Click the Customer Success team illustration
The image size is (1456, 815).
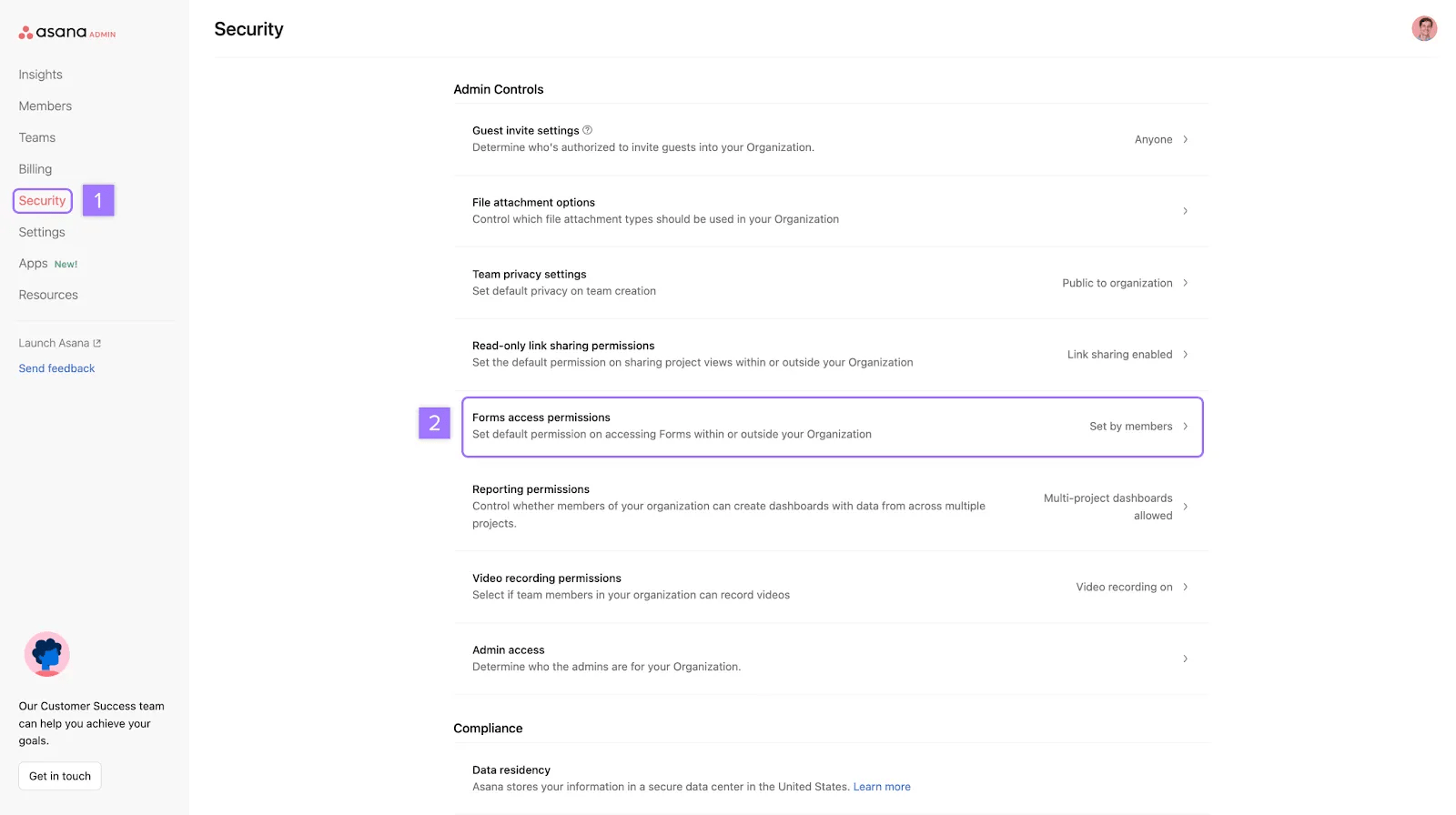point(47,654)
